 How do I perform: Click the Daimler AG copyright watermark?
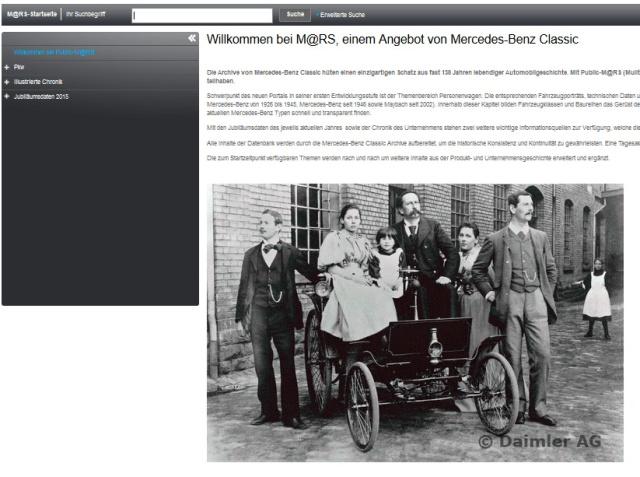(540, 441)
